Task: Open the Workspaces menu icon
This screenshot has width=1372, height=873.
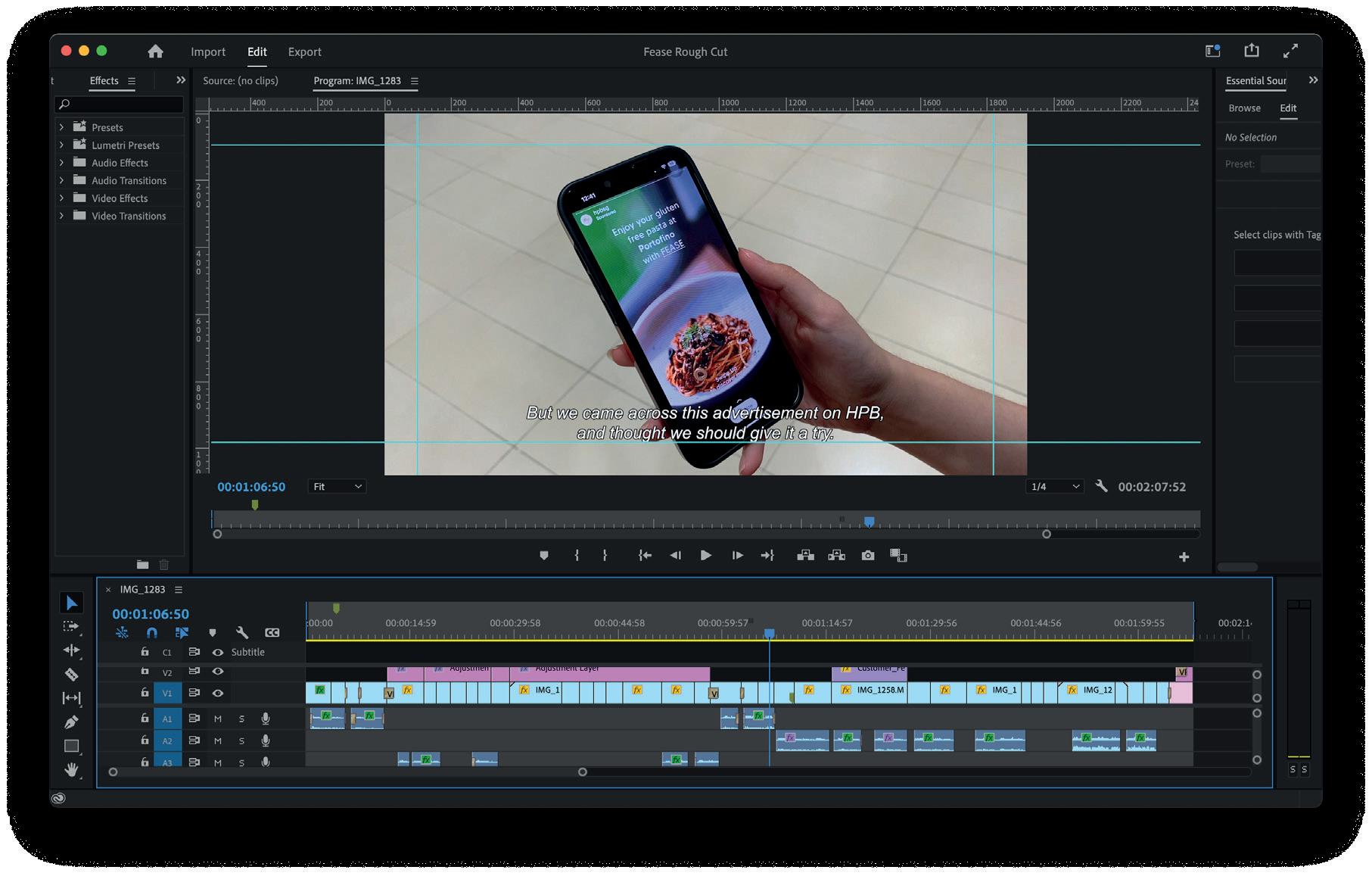Action: click(x=1212, y=51)
